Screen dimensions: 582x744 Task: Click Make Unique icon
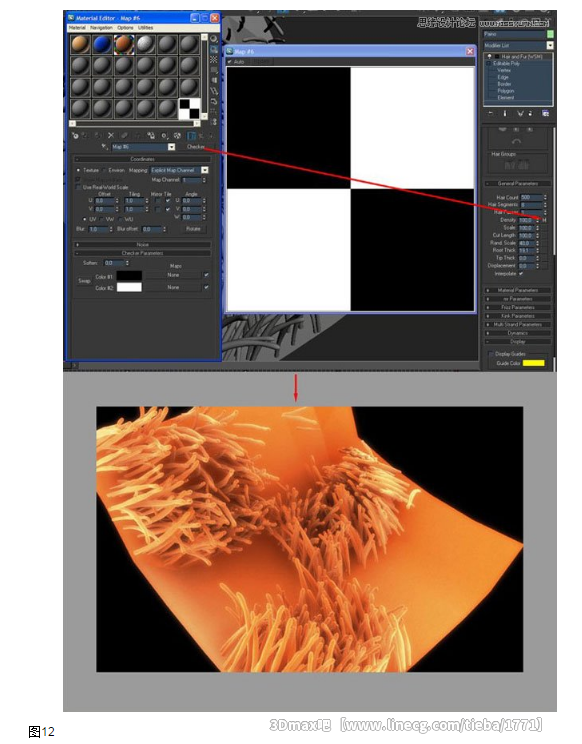(124, 136)
